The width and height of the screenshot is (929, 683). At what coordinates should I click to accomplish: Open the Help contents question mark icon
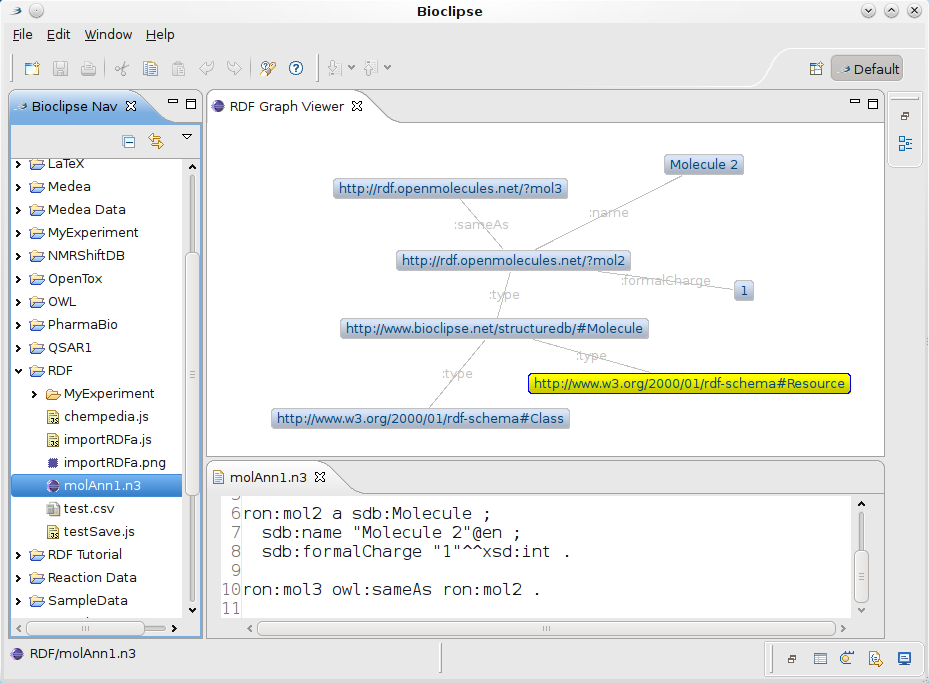coord(296,69)
